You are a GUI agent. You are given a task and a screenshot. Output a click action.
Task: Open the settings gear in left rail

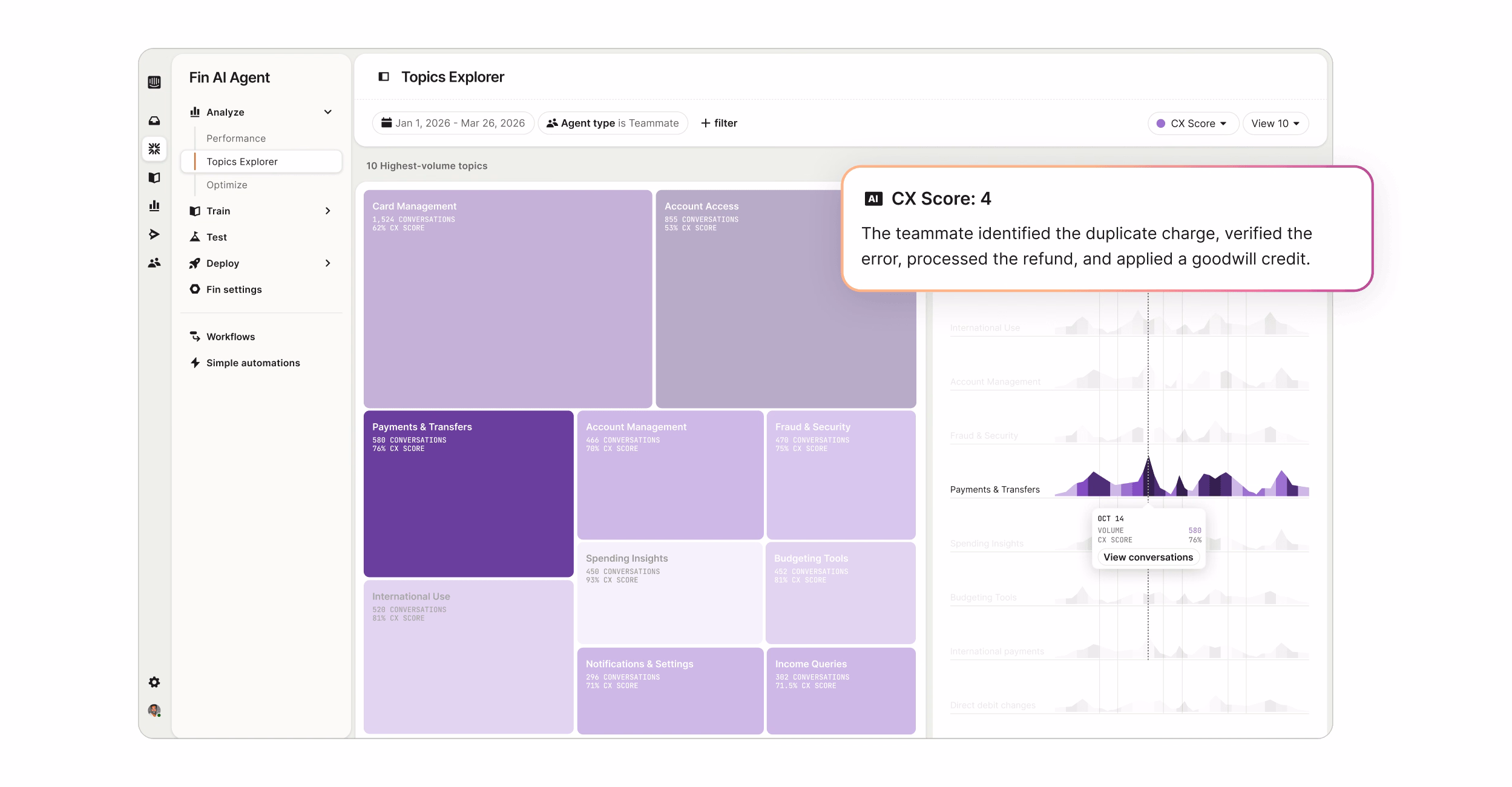point(154,682)
